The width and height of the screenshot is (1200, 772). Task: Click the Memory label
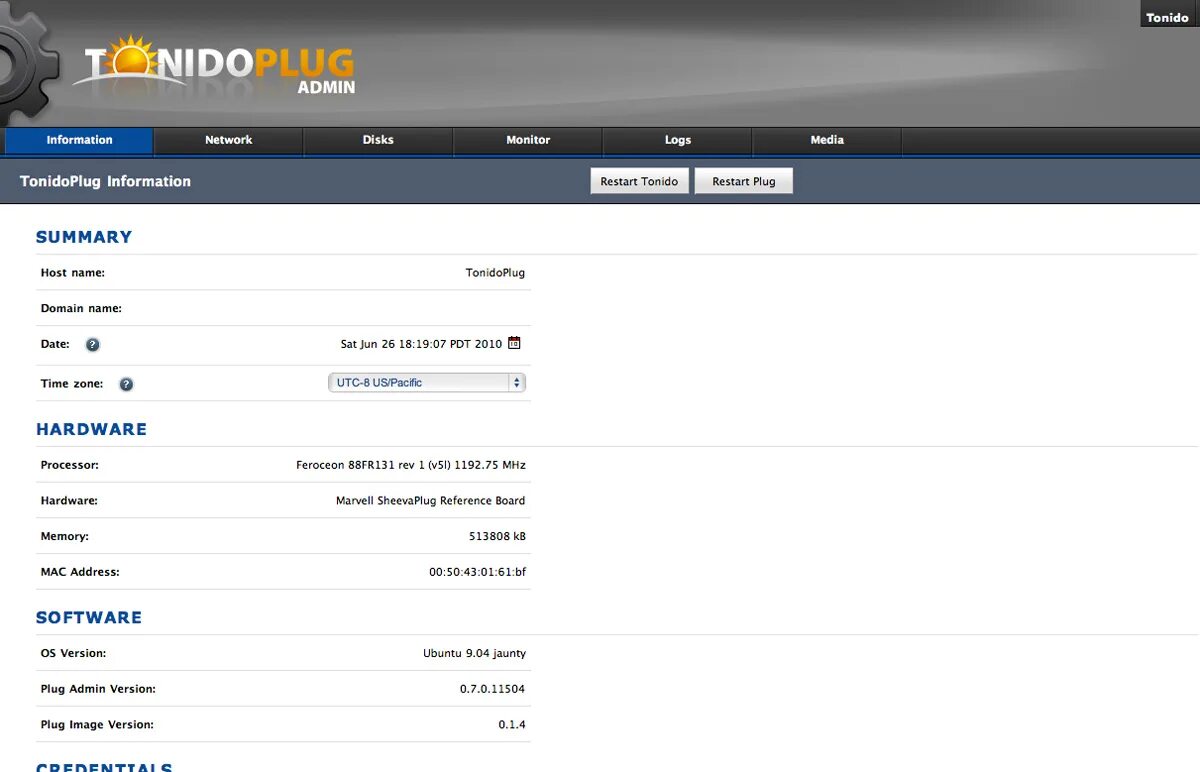[64, 537]
